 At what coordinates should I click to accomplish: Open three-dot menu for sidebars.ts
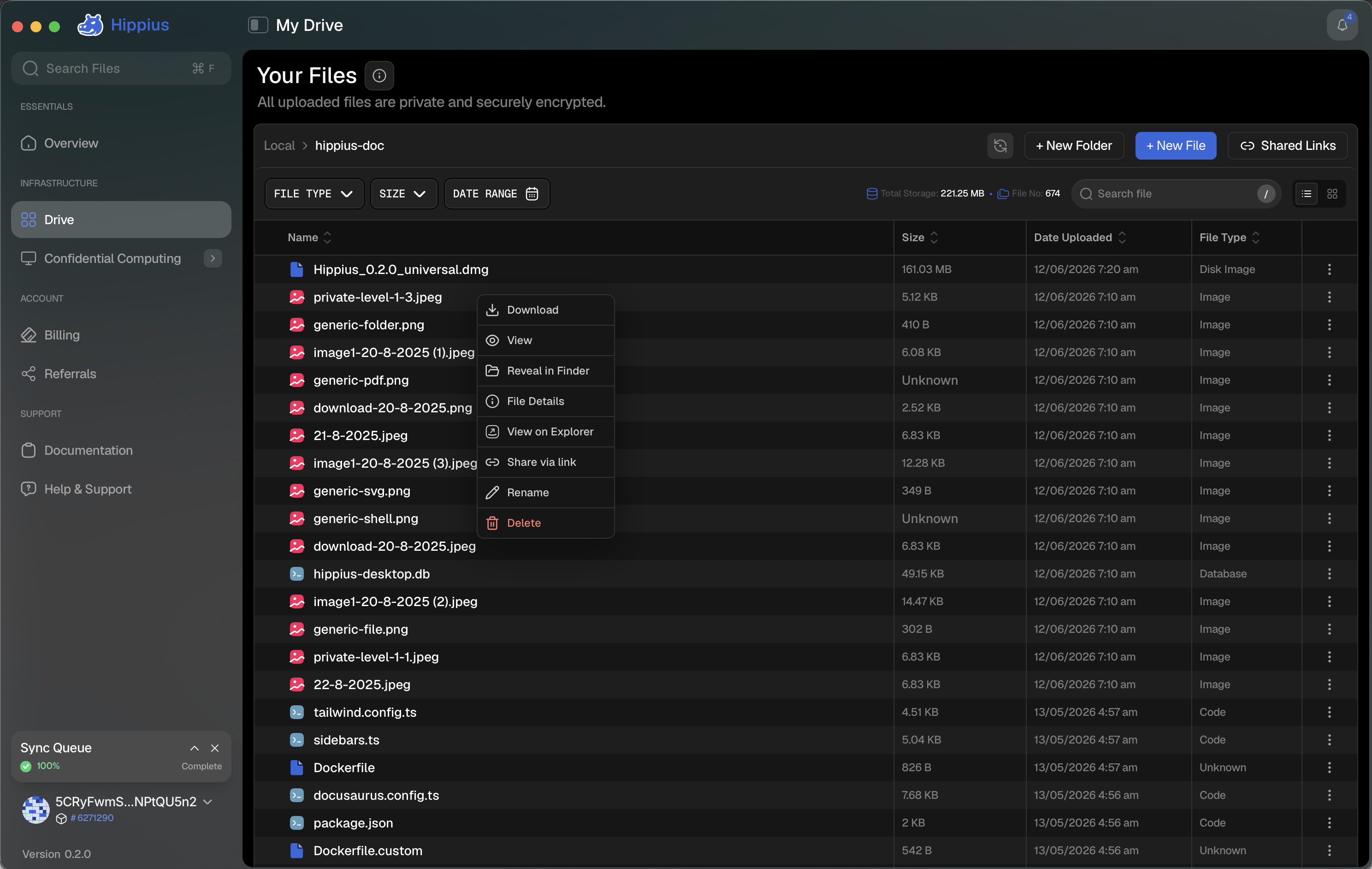[x=1329, y=739]
